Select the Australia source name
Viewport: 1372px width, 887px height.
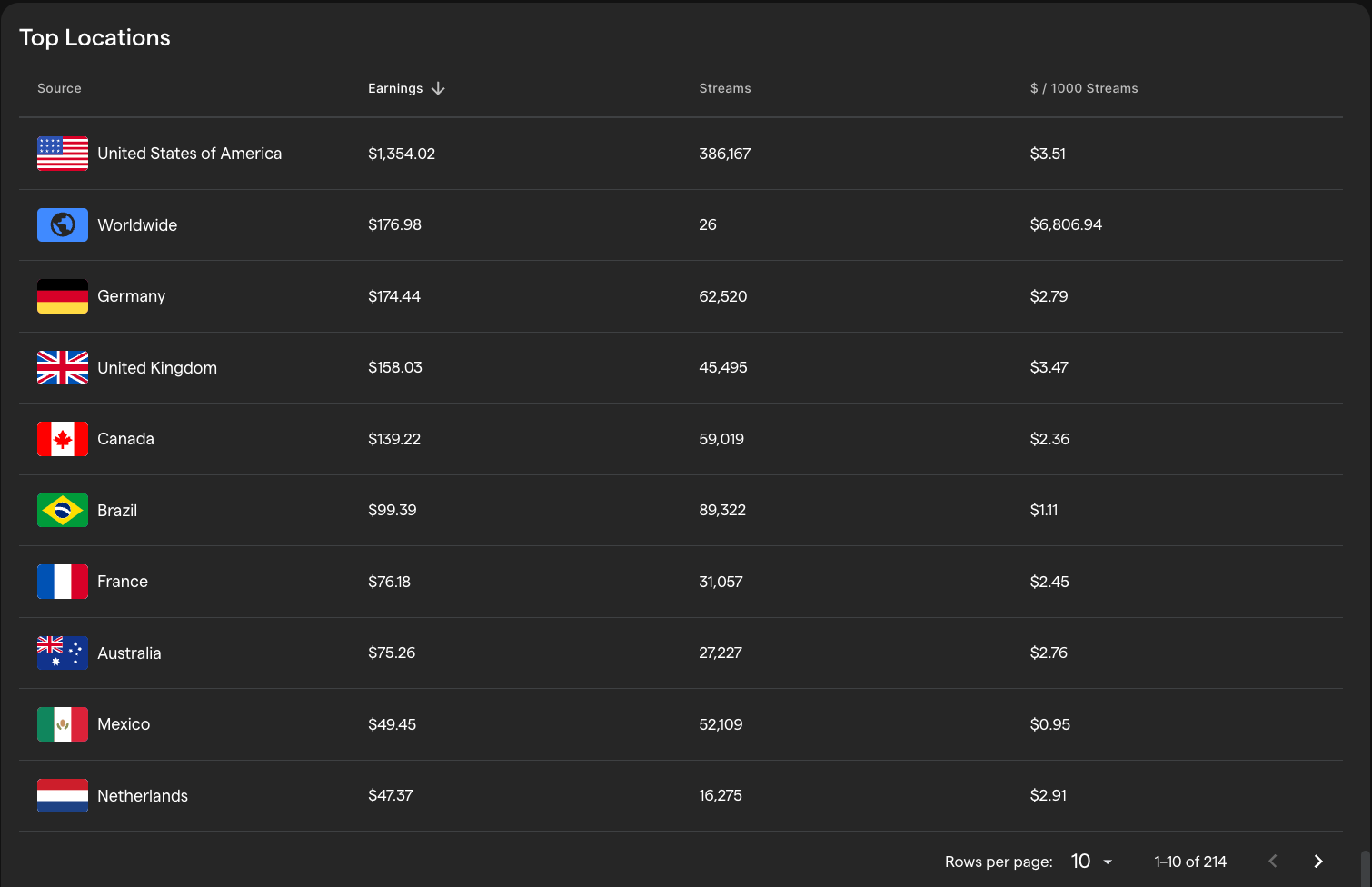click(x=129, y=653)
